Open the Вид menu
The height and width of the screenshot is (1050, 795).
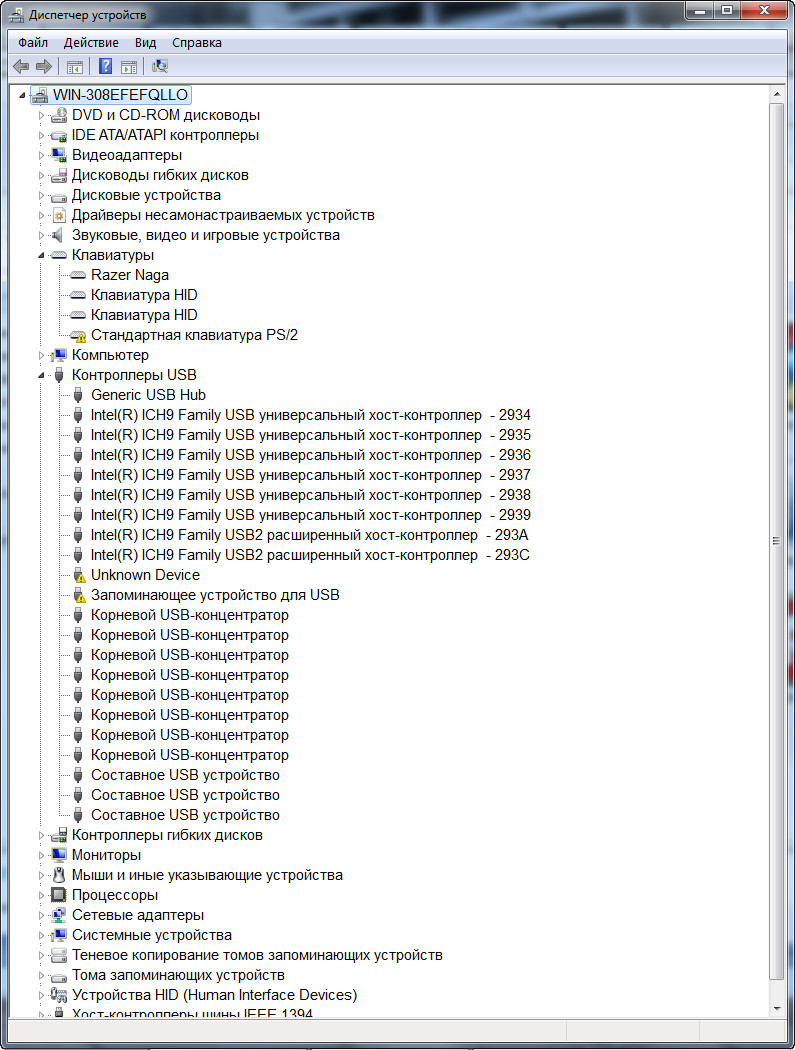pyautogui.click(x=146, y=43)
